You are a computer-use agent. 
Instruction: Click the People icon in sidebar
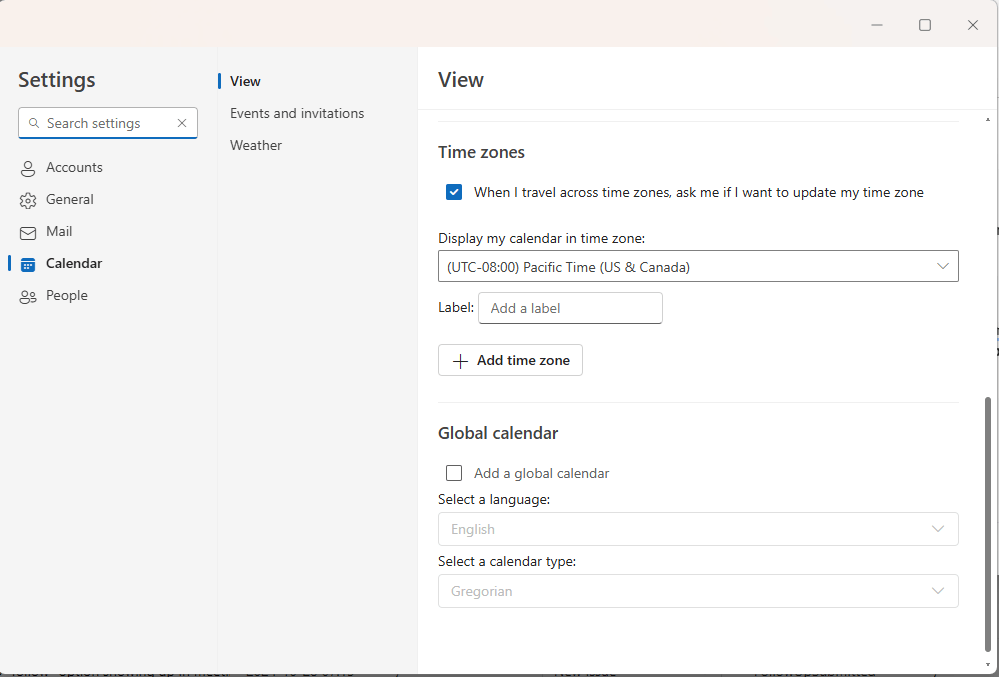(x=28, y=296)
